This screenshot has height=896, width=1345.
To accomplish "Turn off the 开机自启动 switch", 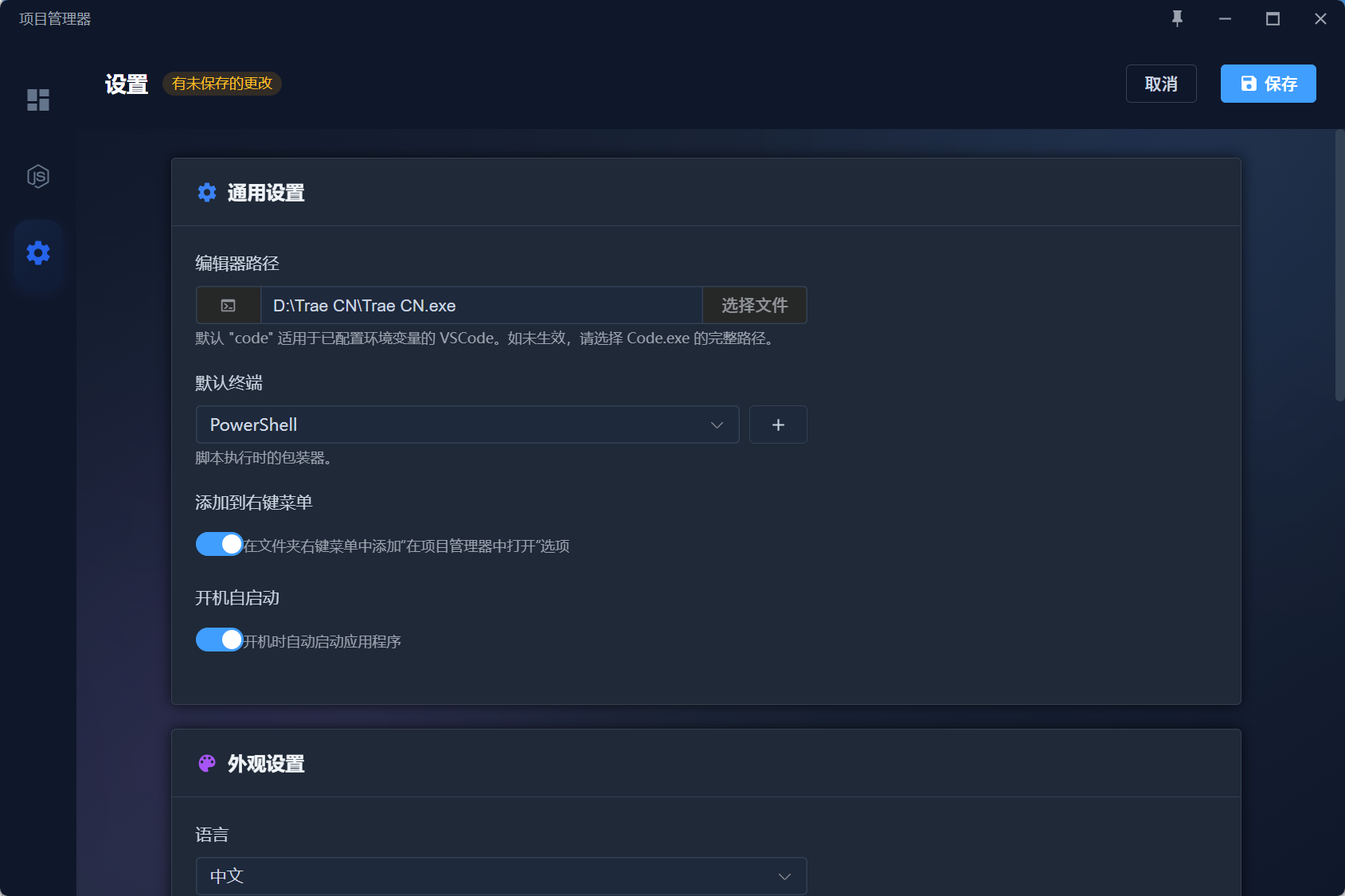I will point(219,640).
